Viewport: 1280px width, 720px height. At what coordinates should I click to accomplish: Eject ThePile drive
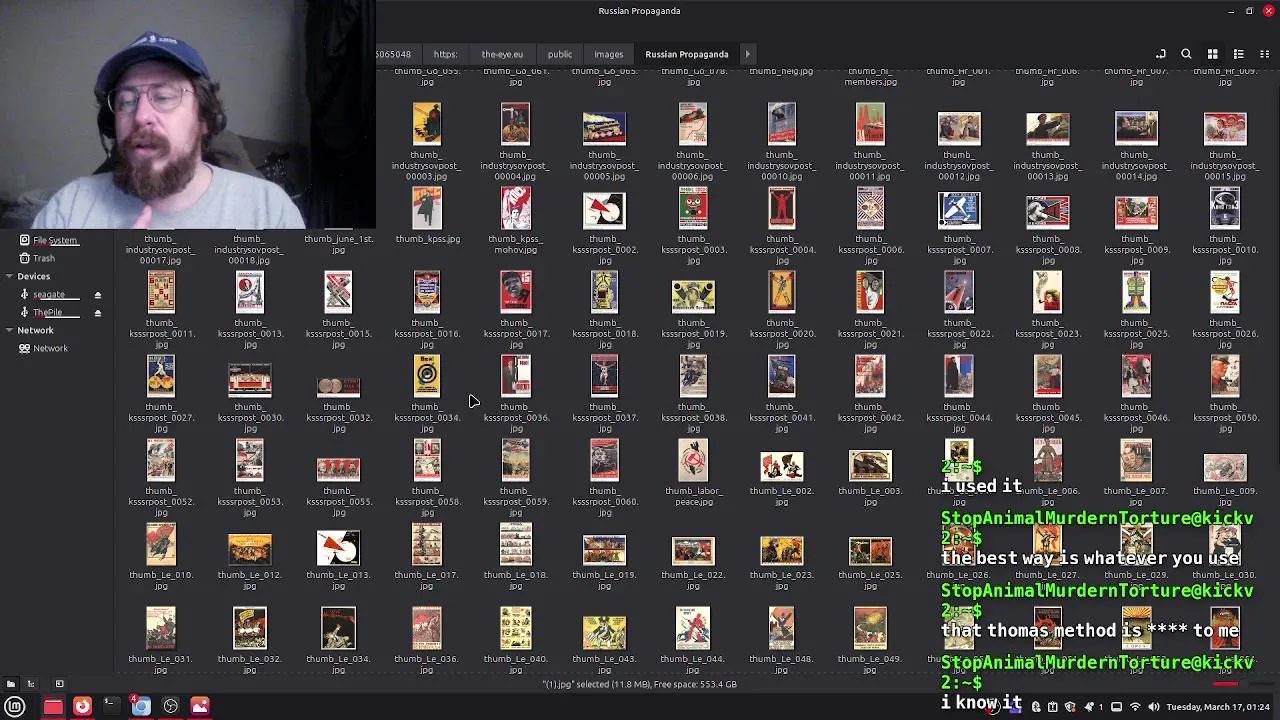[x=98, y=313]
